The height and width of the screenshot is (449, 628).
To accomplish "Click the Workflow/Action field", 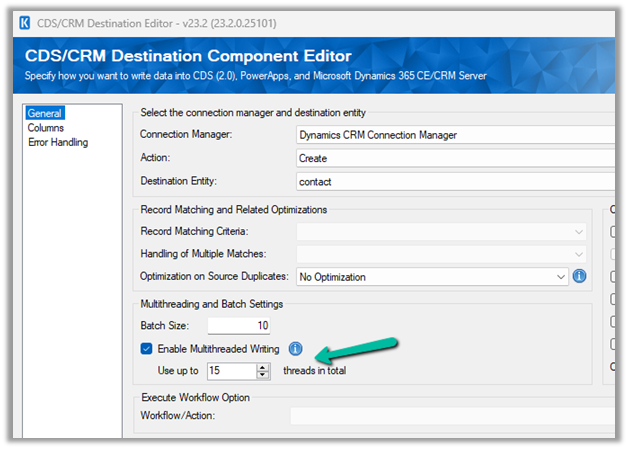I will coord(450,414).
